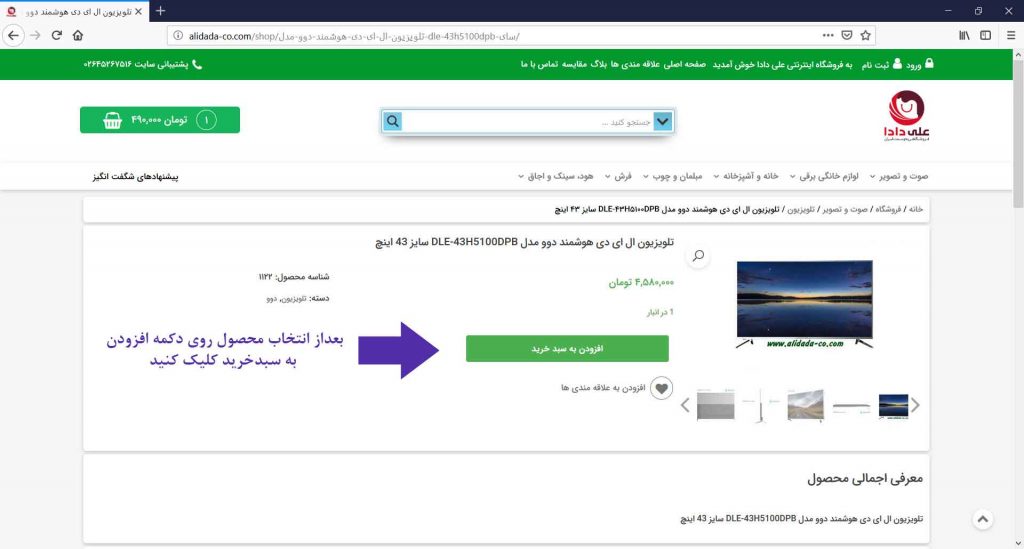Open the Library icon in toolbar
The image size is (1024, 549).
[x=964, y=35]
